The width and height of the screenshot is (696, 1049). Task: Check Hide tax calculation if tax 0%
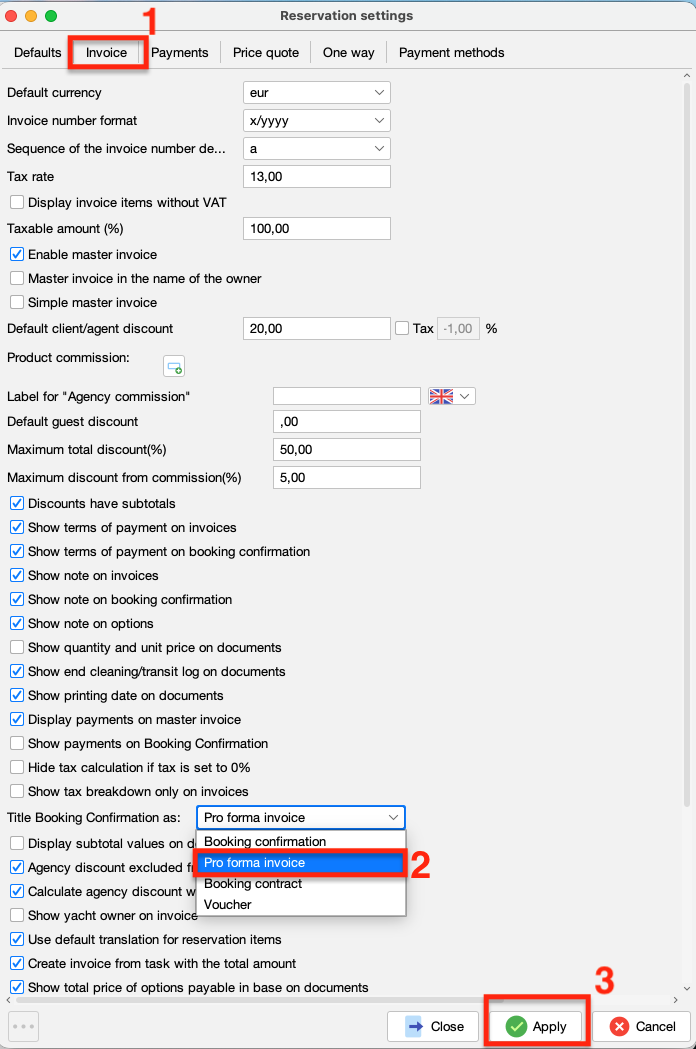(17, 767)
